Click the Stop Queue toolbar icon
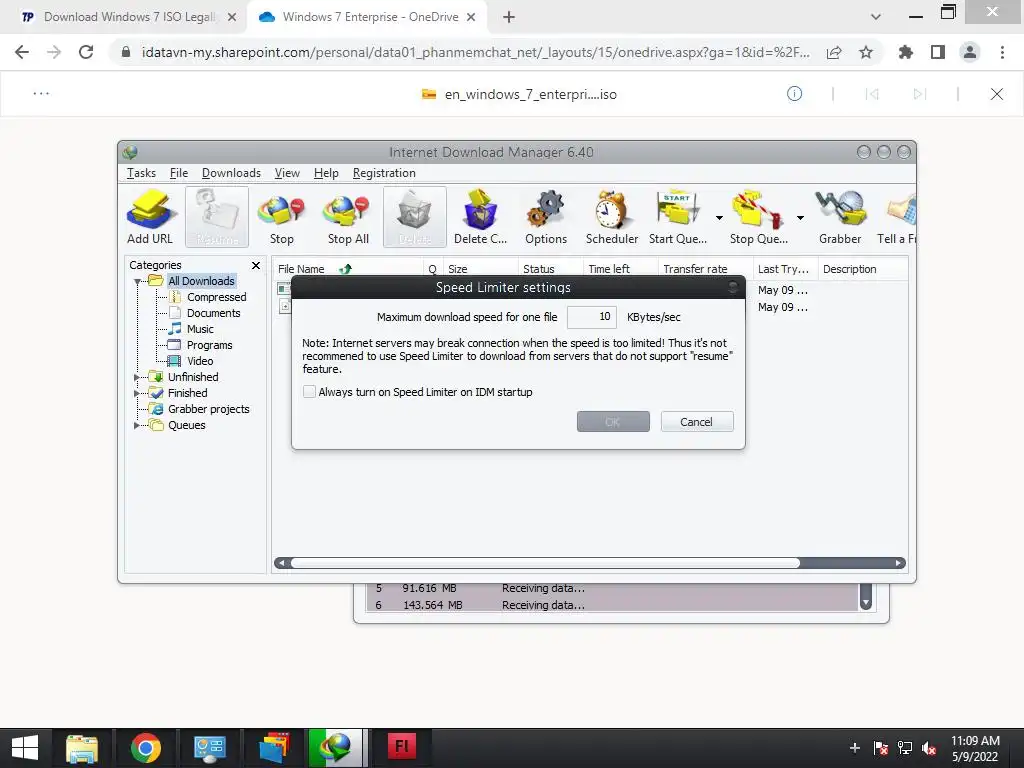This screenshot has width=1024, height=768. 758,217
